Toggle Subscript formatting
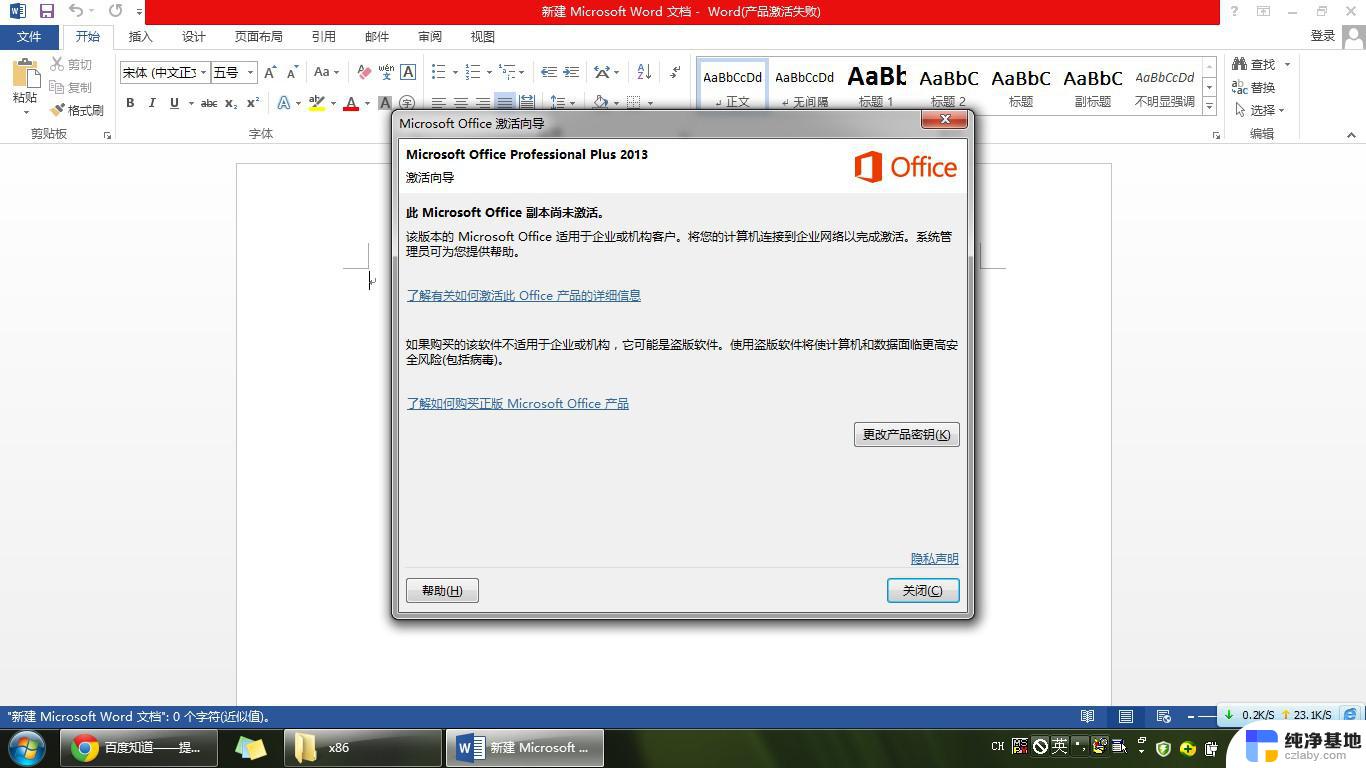This screenshot has width=1366, height=768. coord(231,103)
